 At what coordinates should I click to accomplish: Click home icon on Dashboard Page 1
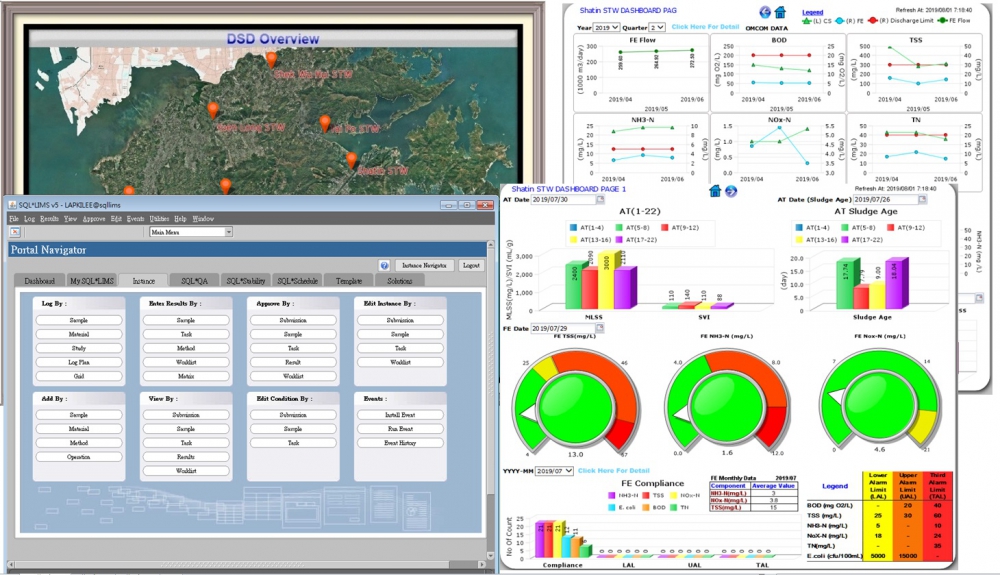715,190
